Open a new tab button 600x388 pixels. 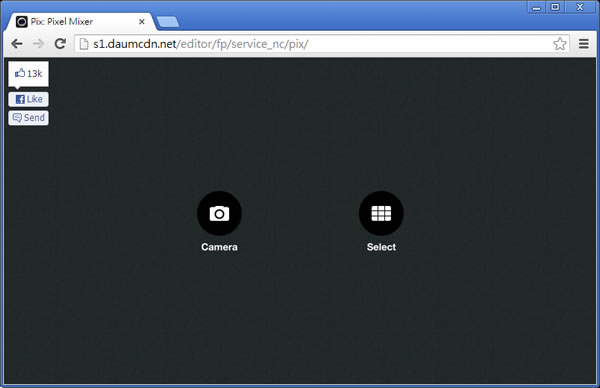168,22
